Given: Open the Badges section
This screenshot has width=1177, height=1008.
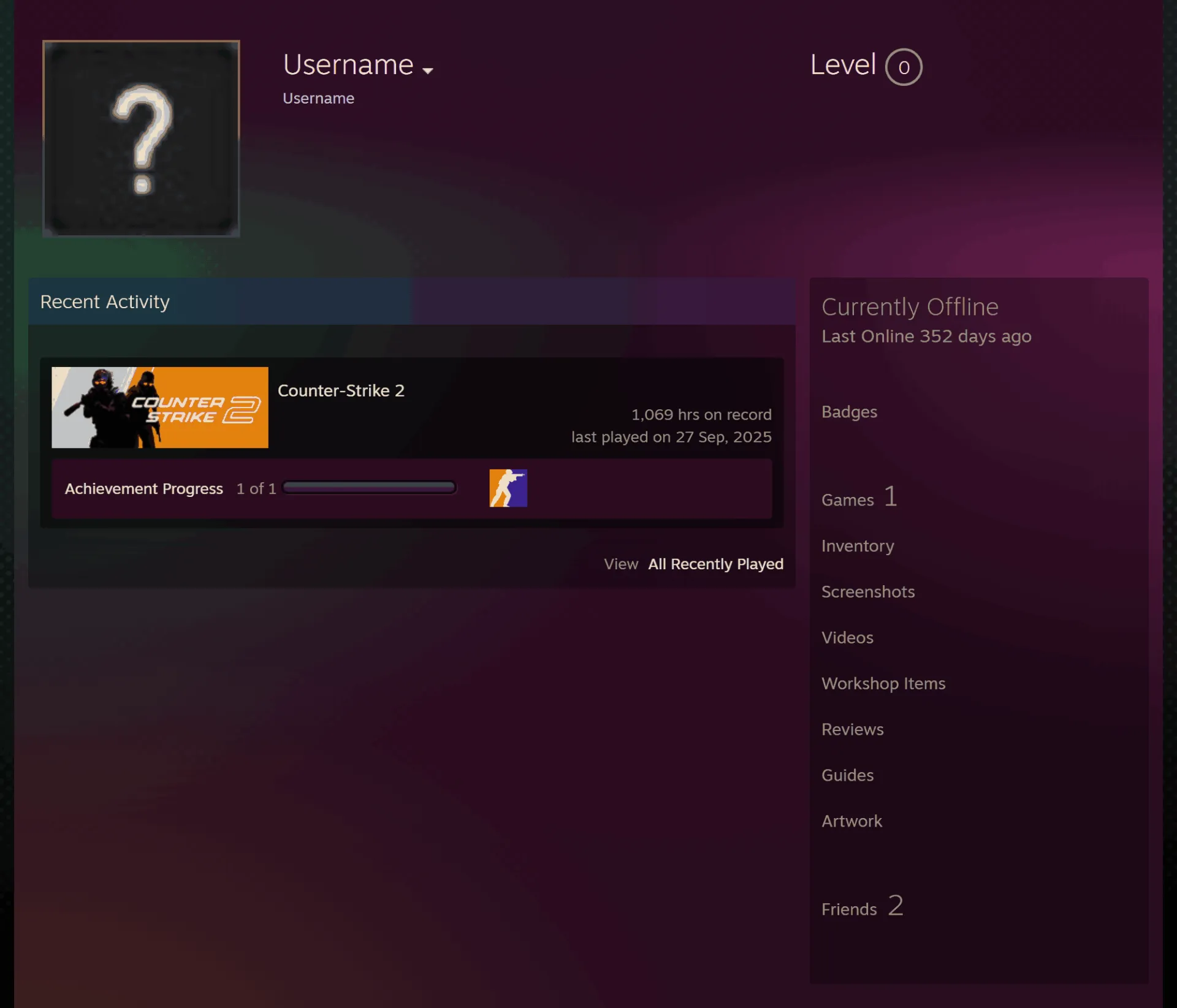Looking at the screenshot, I should [x=849, y=412].
